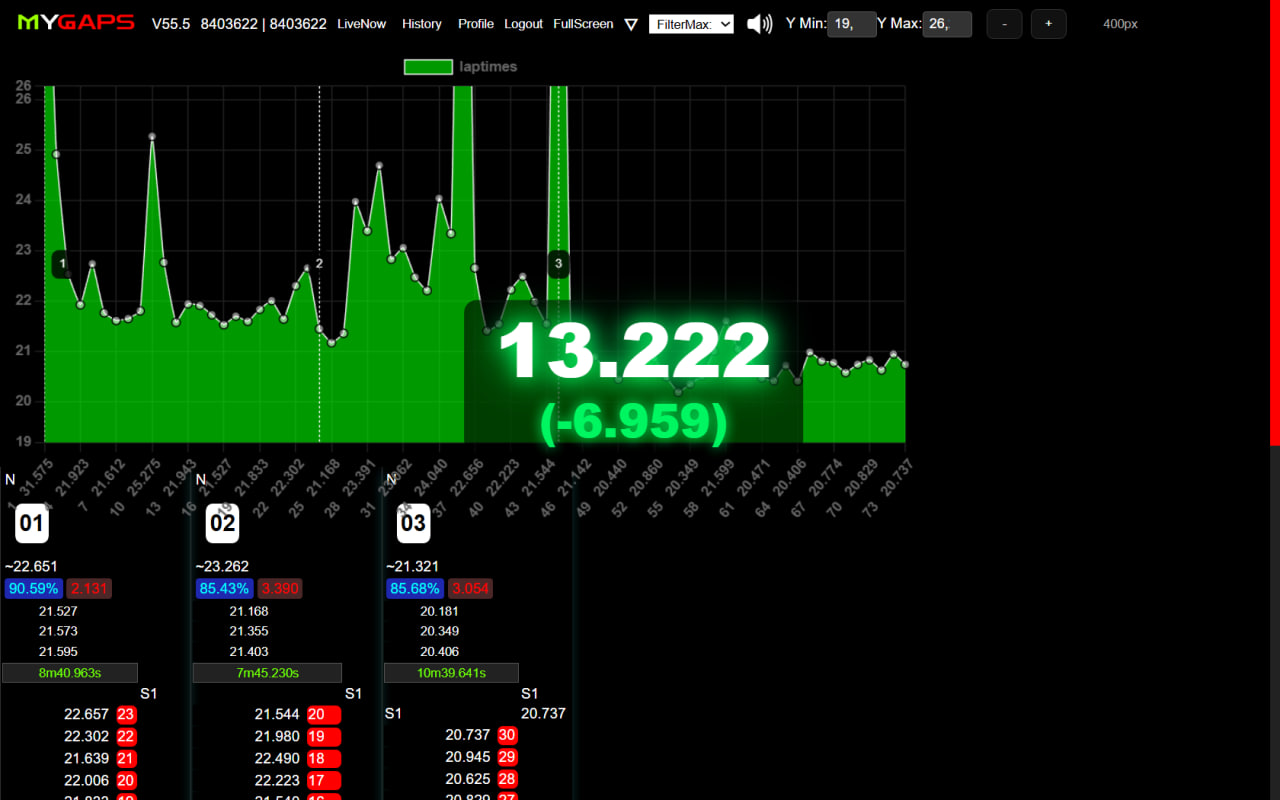Click the inverted triangle filter icon

tap(631, 24)
